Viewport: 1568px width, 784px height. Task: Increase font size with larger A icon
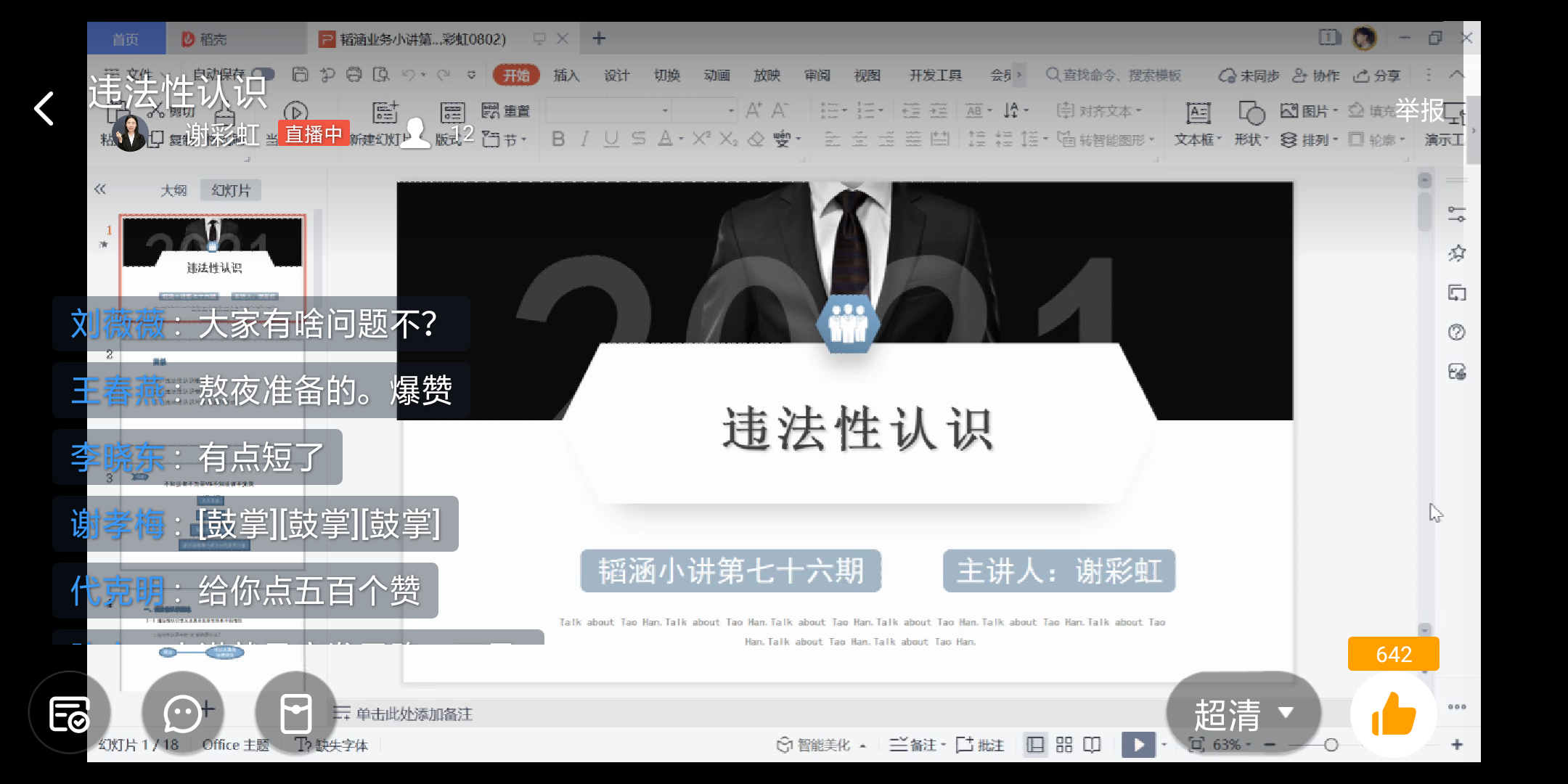point(754,110)
